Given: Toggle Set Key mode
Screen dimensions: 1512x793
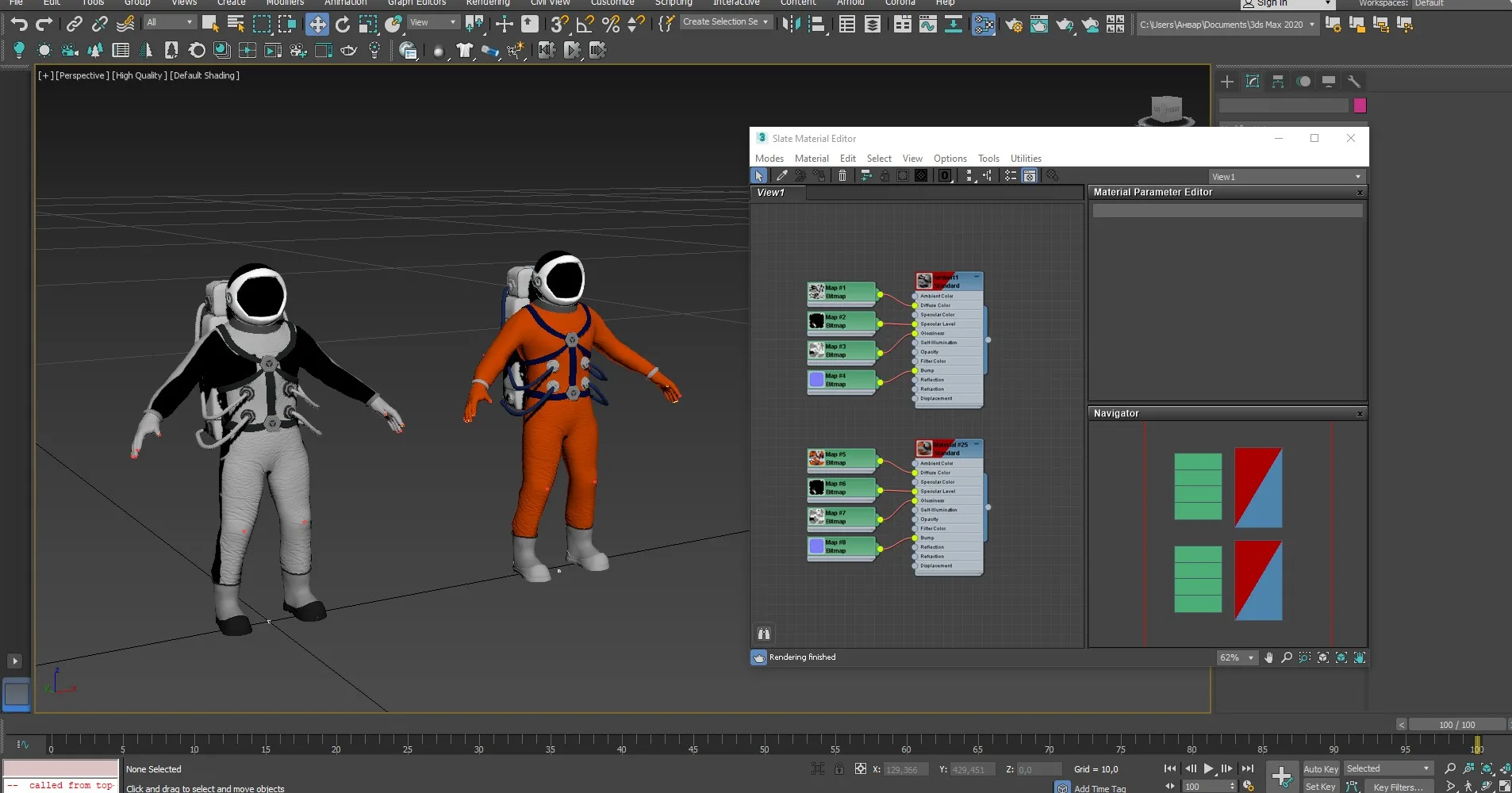Looking at the screenshot, I should click(x=1320, y=787).
